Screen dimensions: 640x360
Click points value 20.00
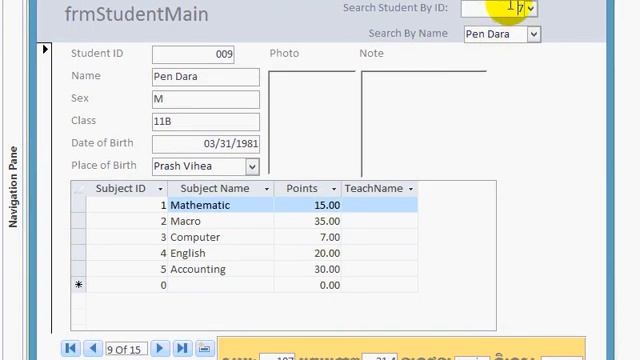(x=308, y=253)
